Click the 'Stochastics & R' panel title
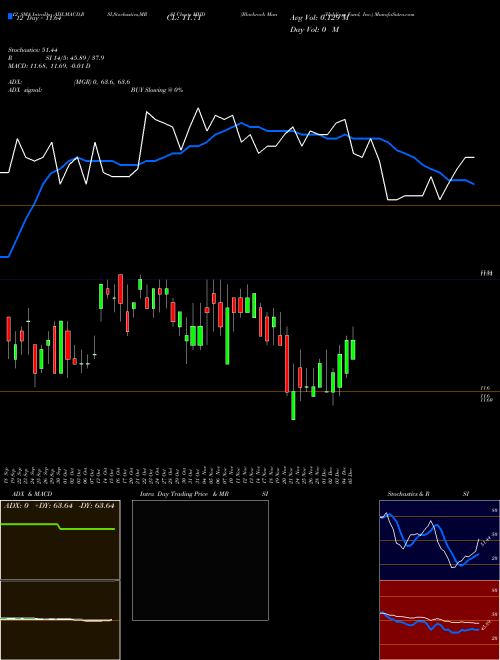The width and height of the screenshot is (500, 660). click(409, 494)
